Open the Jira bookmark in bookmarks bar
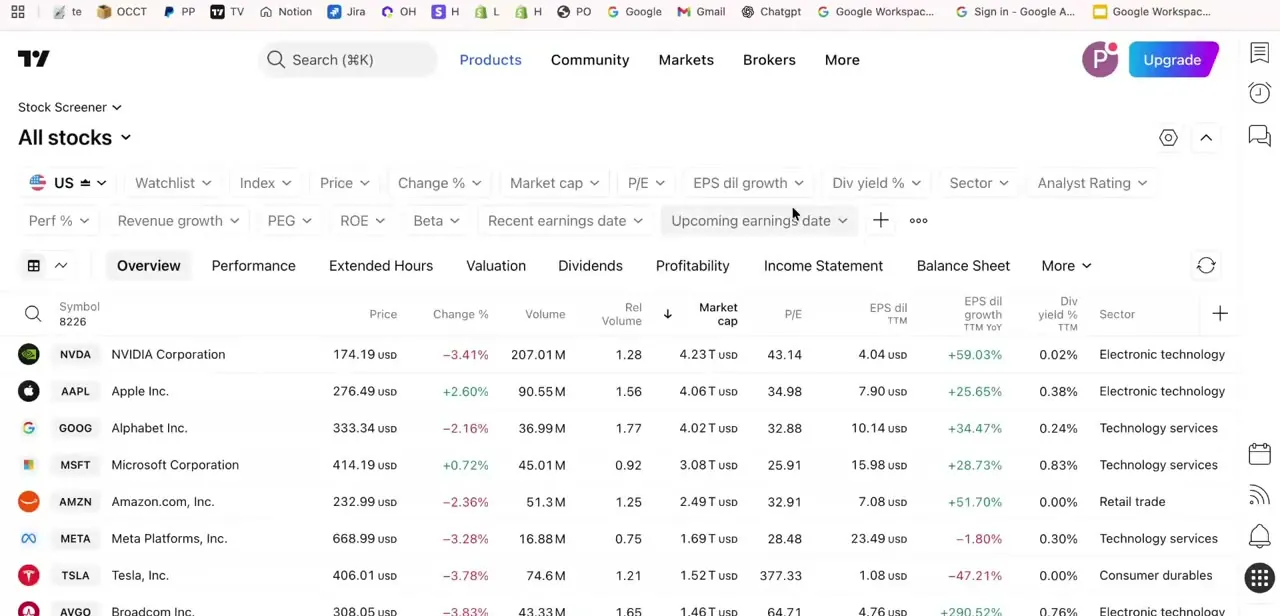The image size is (1280, 616). [347, 12]
